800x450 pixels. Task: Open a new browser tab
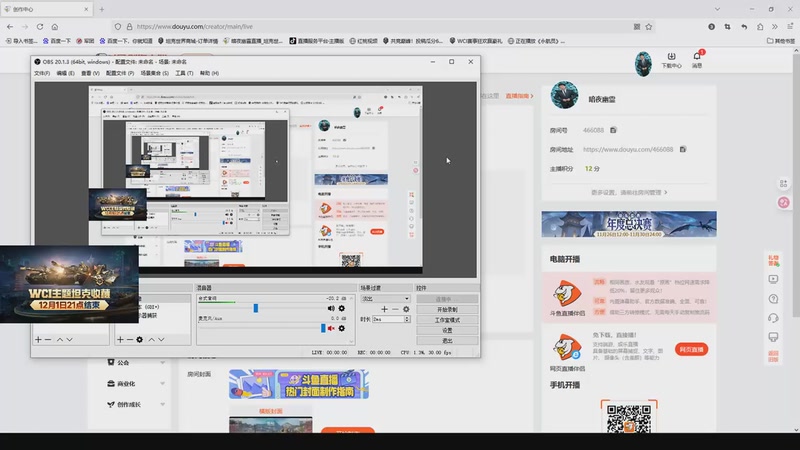point(102,9)
